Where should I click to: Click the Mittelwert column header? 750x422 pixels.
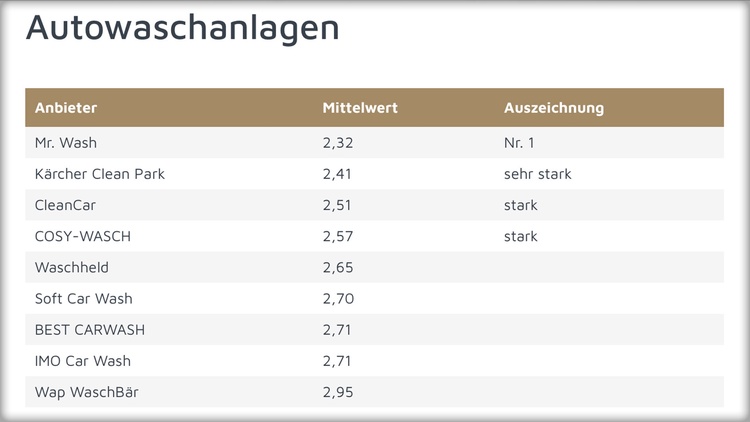pyautogui.click(x=360, y=108)
